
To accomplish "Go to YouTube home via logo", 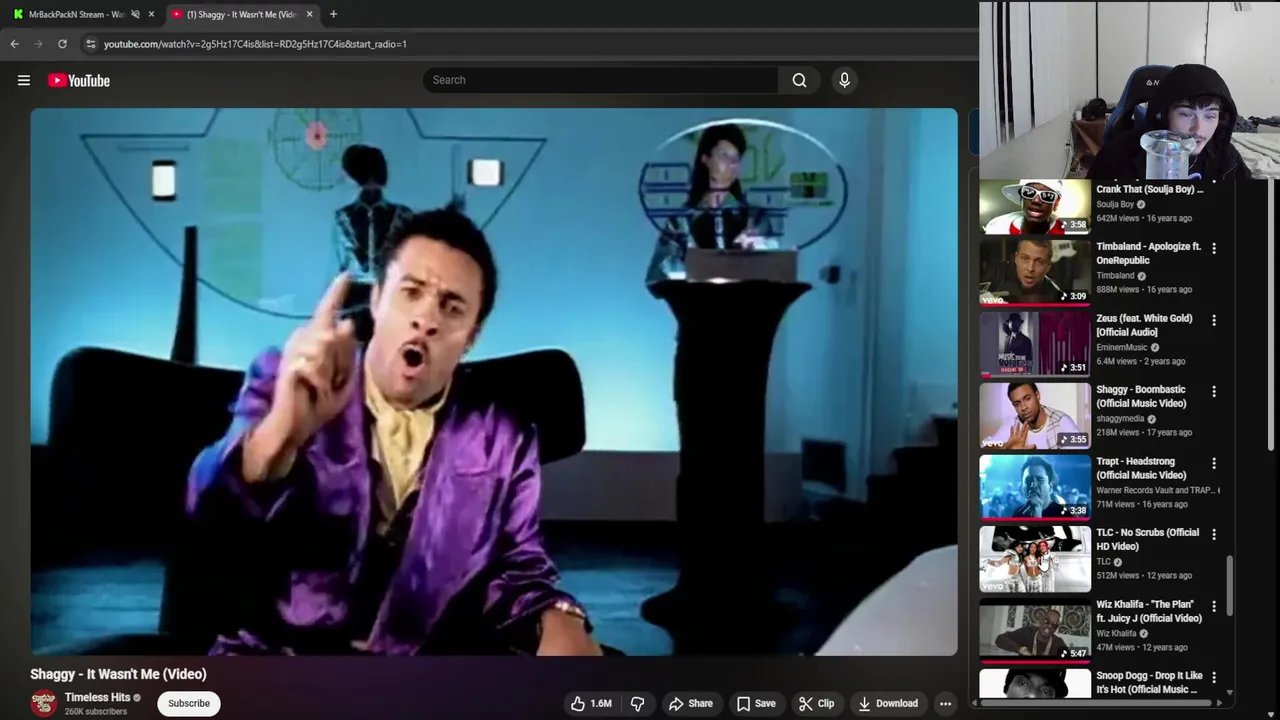I will (x=78, y=81).
